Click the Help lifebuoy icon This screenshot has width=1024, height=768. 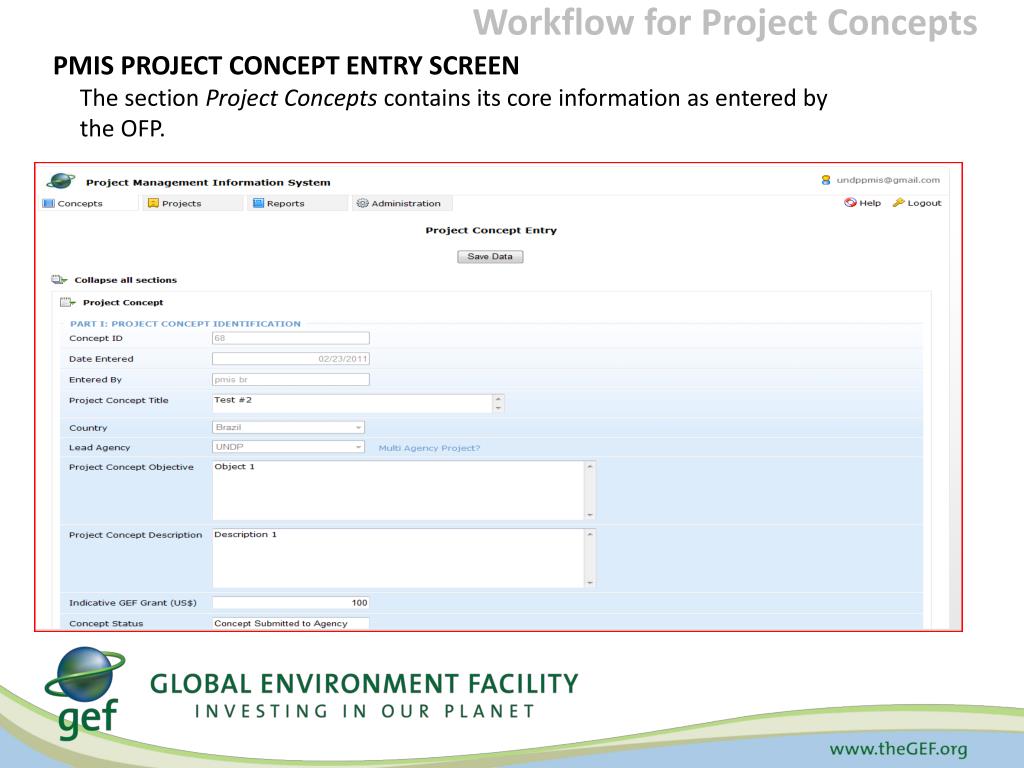[x=850, y=202]
